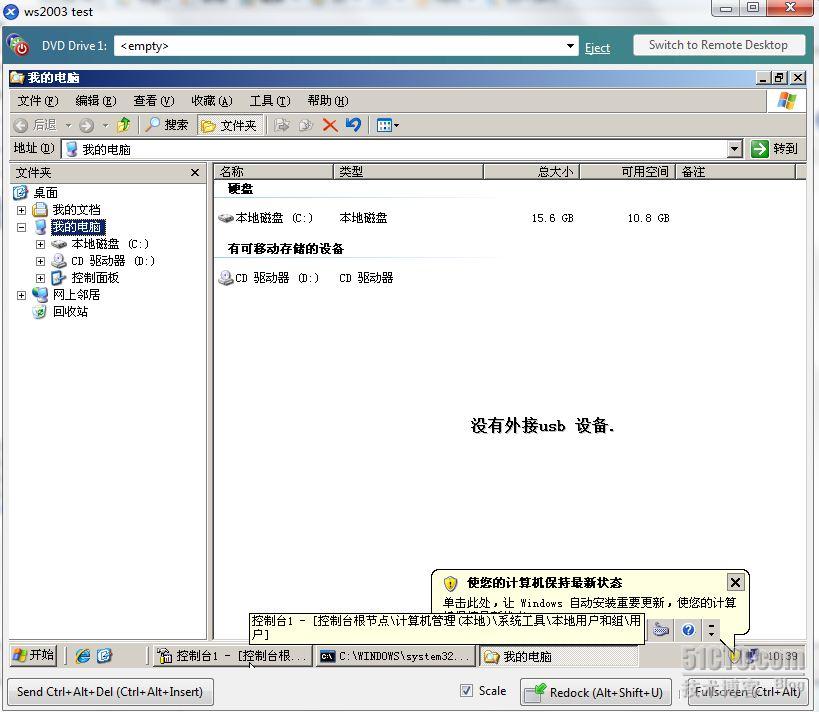Select 回收站 in folder tree
This screenshot has height=712, width=819.
[x=70, y=312]
